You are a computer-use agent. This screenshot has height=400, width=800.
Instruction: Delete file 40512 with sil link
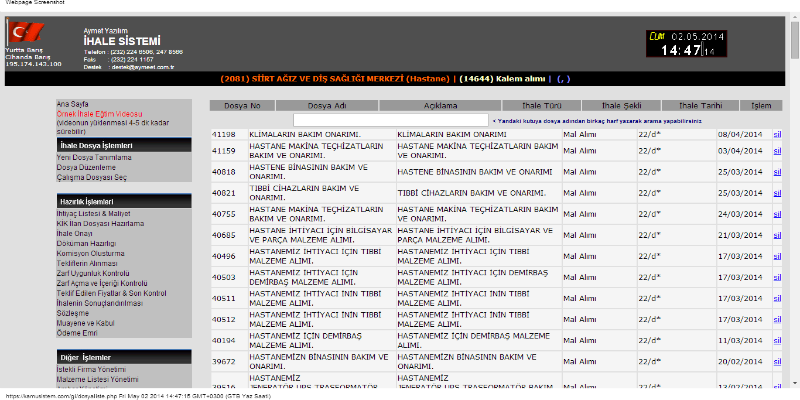coord(777,319)
